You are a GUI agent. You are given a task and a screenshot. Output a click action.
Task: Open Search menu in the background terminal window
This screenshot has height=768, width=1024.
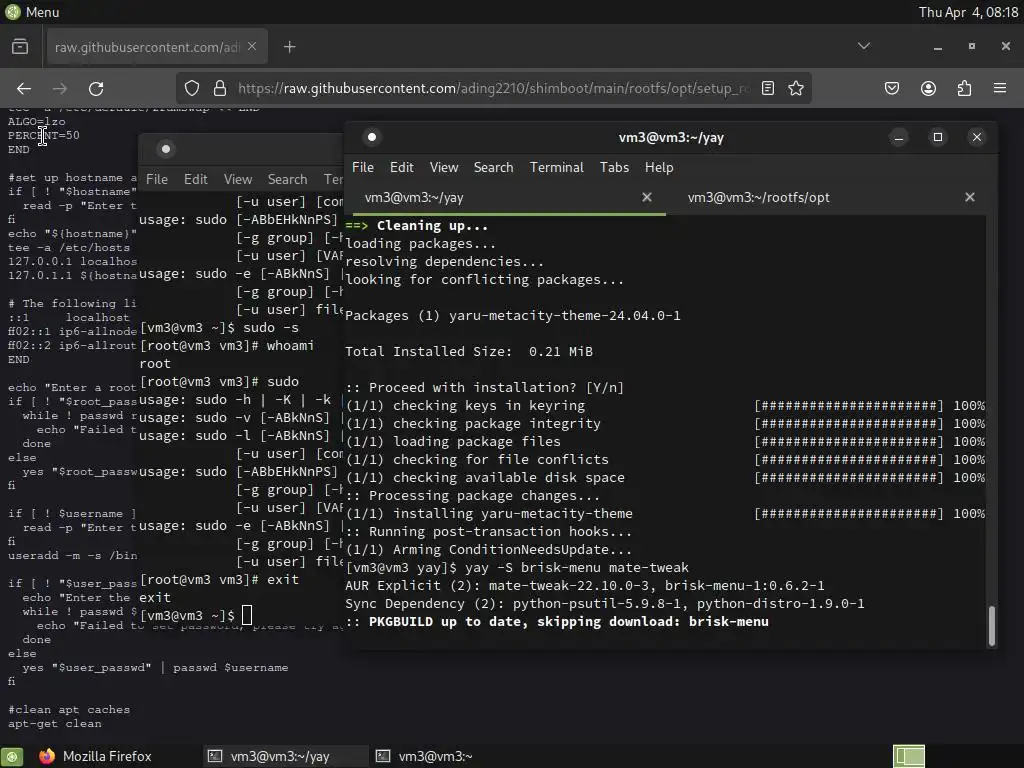coord(287,179)
